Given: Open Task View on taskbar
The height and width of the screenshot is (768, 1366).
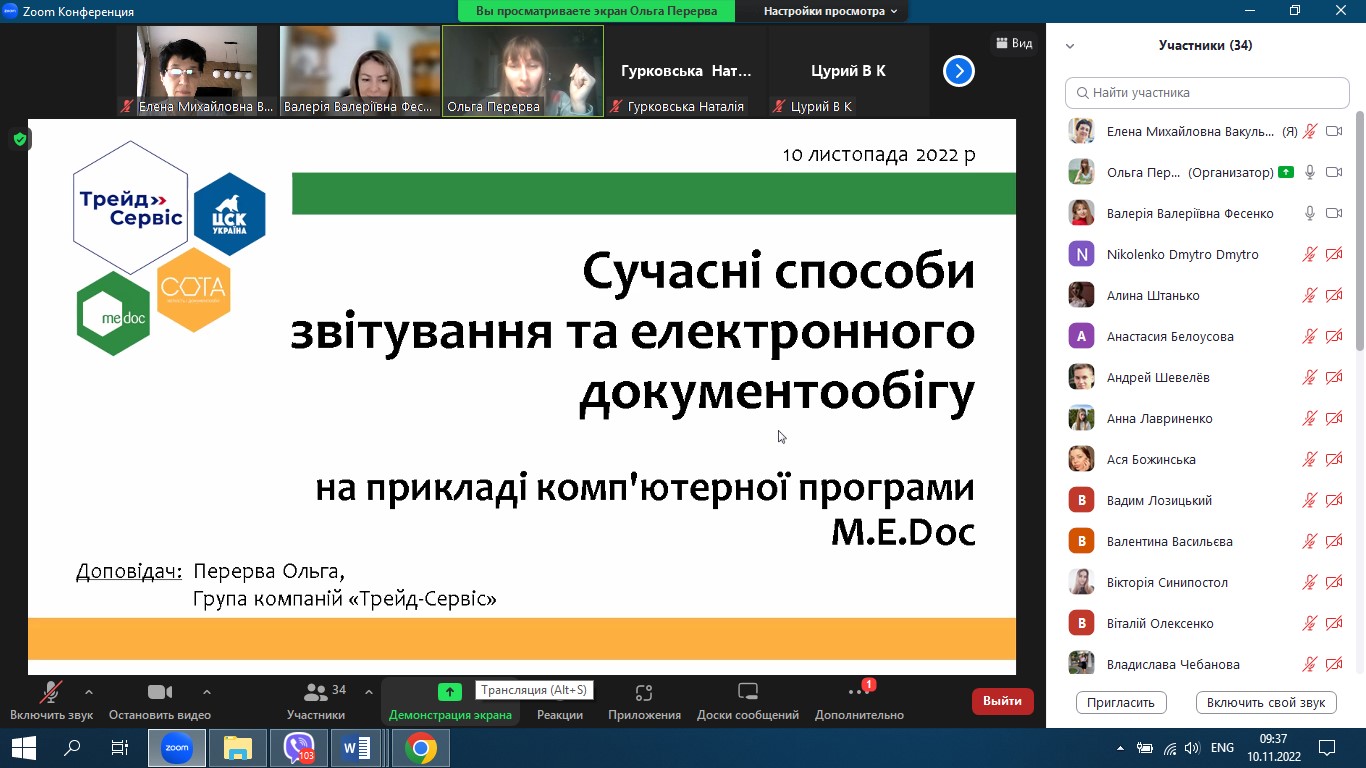Looking at the screenshot, I should (x=119, y=748).
